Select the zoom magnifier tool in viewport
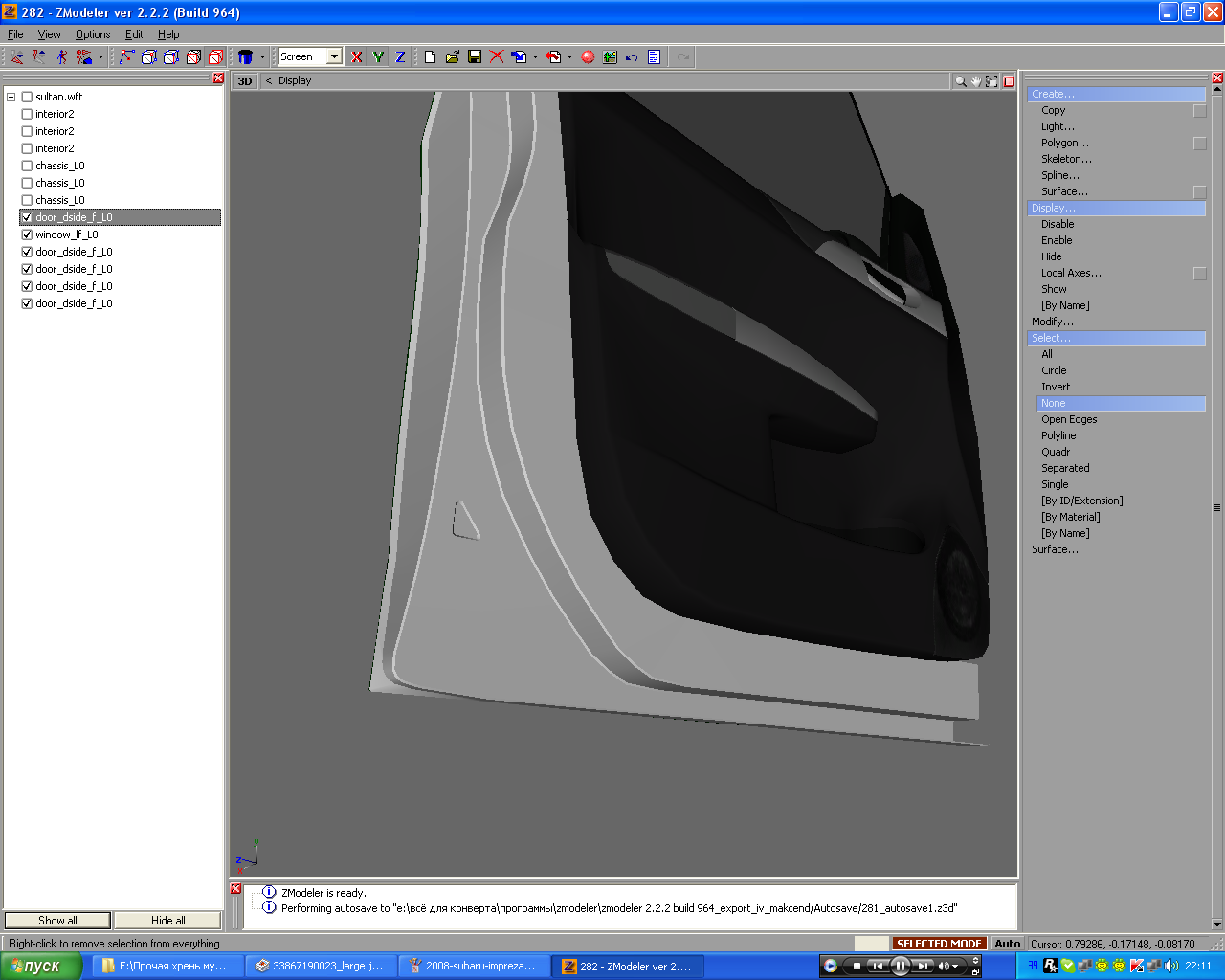The height and width of the screenshot is (980, 1225). pos(960,81)
